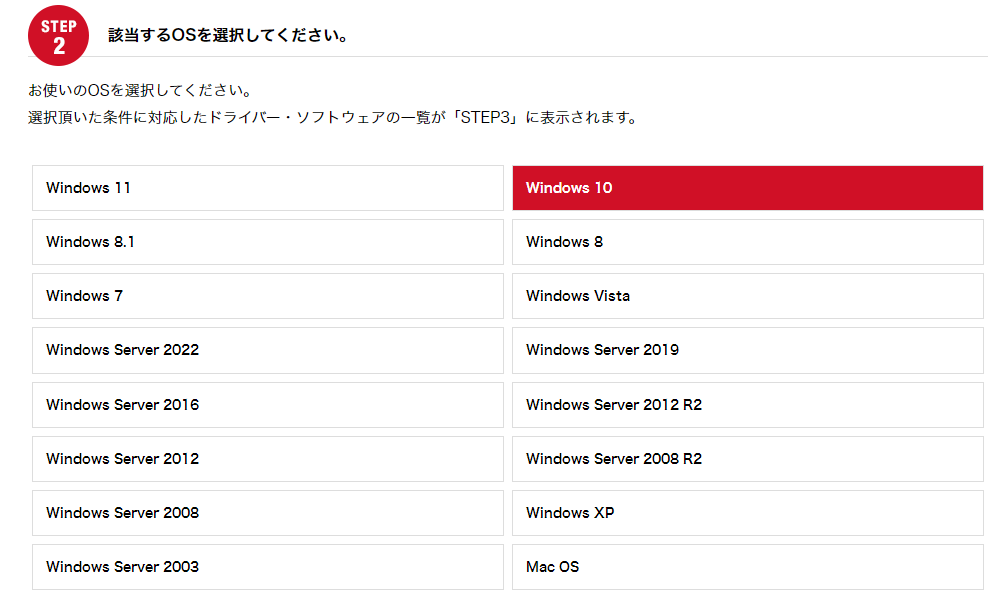Choose the Windows Vista button
The height and width of the screenshot is (609, 994).
[x=747, y=296]
